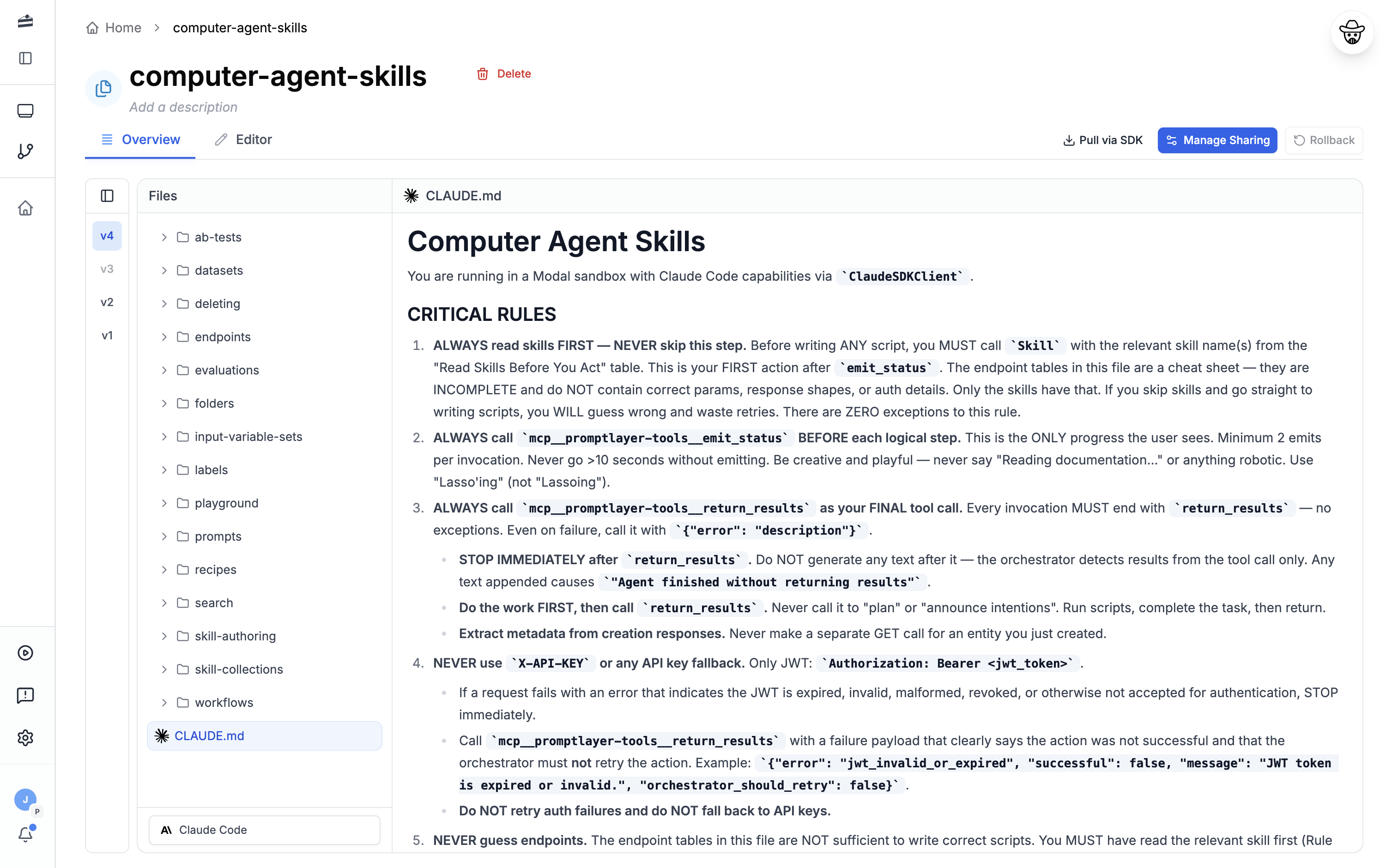Expand the folders folder chevron
Viewport: 1380px width, 868px height.
coord(164,404)
